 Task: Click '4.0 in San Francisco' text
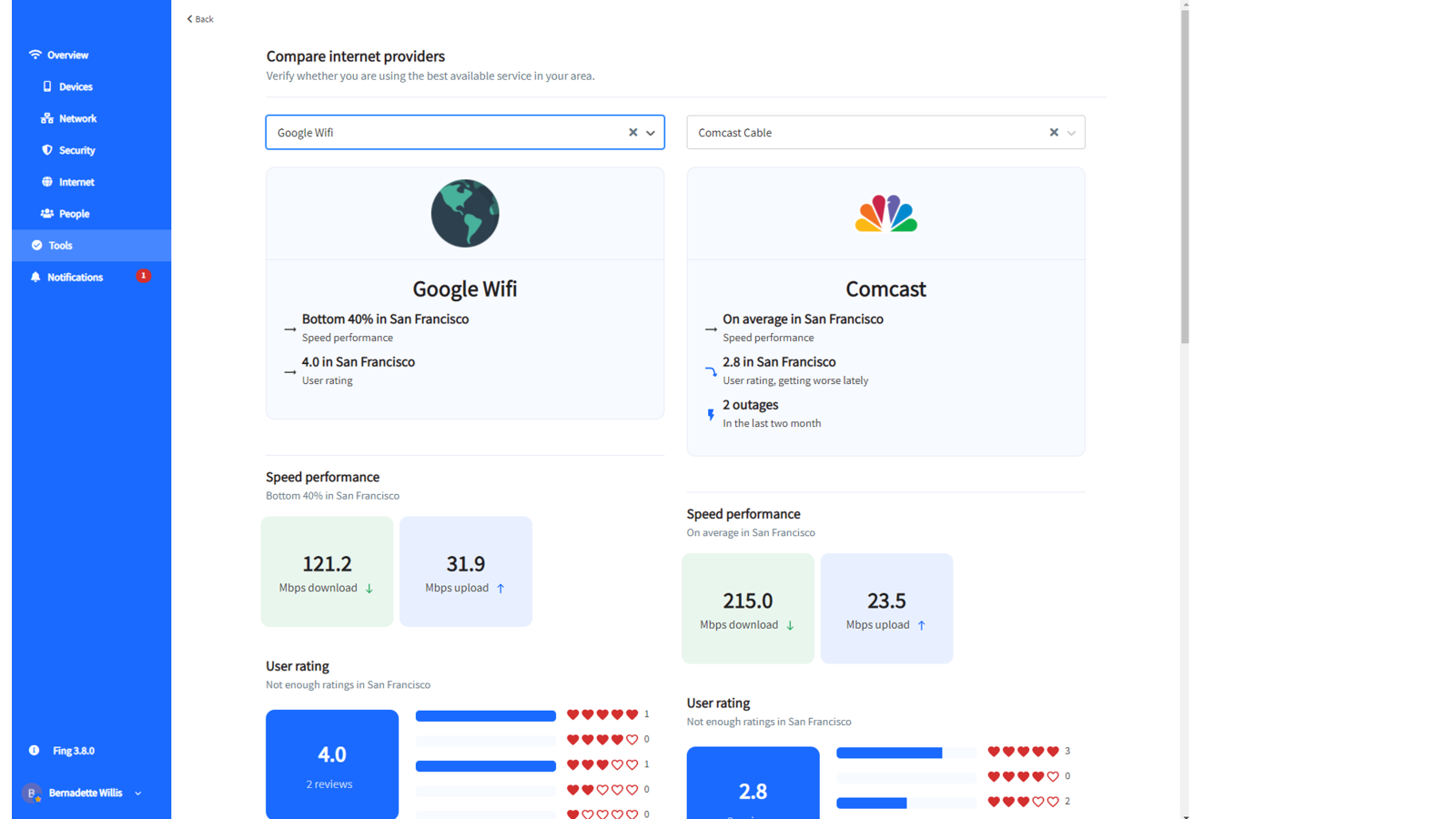359,362
